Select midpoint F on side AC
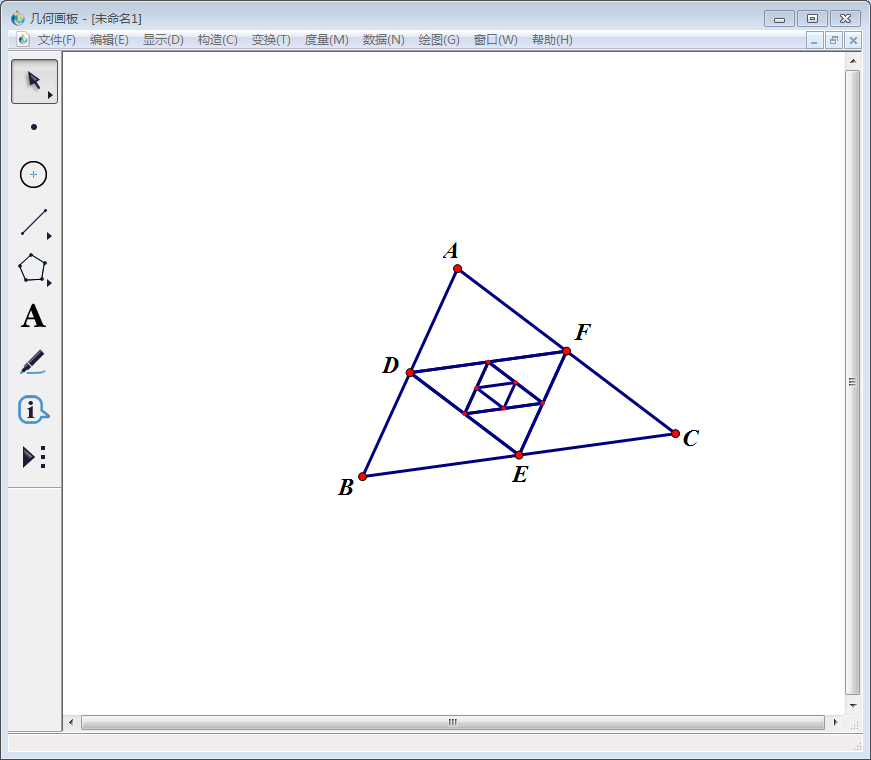Image resolution: width=871 pixels, height=760 pixels. pos(567,351)
